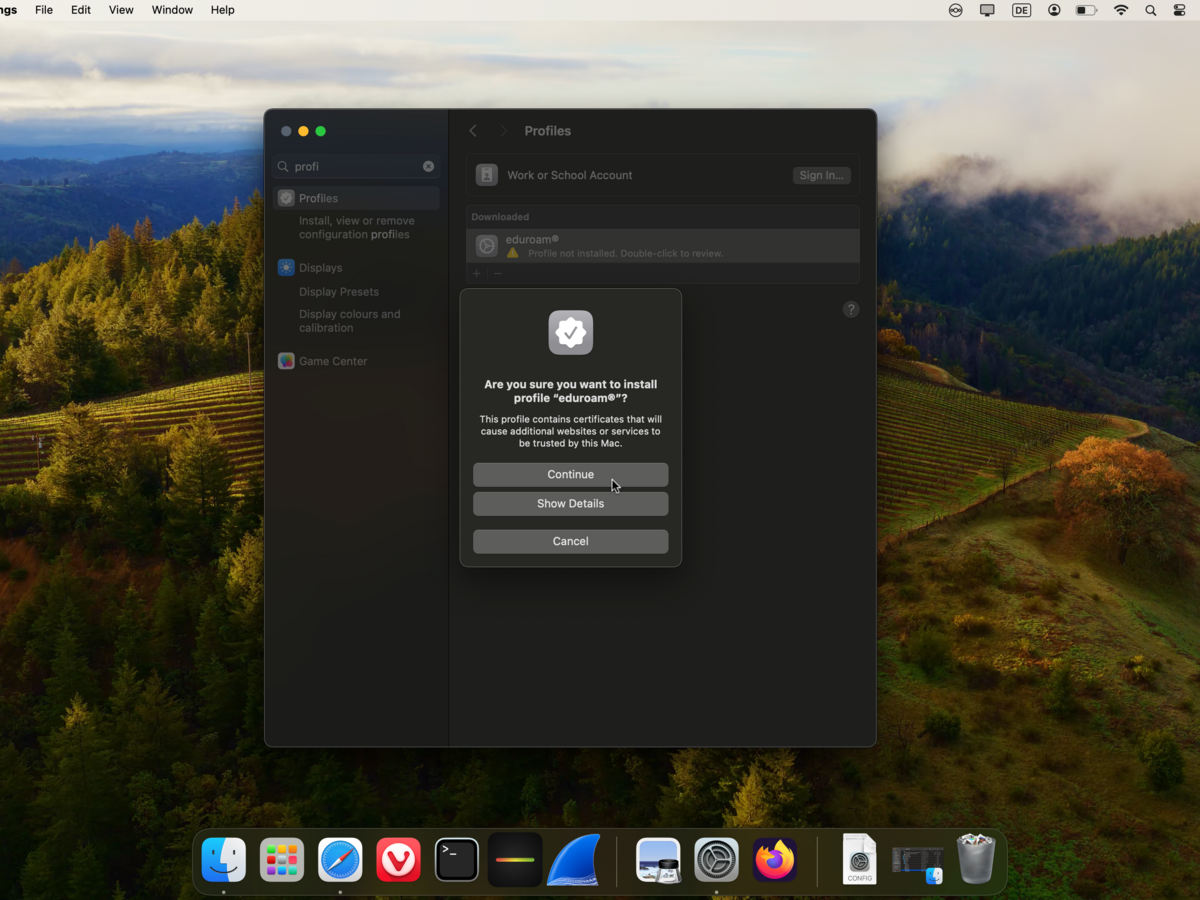Viewport: 1200px width, 900px height.
Task: Clear the search field text
Action: tap(428, 166)
